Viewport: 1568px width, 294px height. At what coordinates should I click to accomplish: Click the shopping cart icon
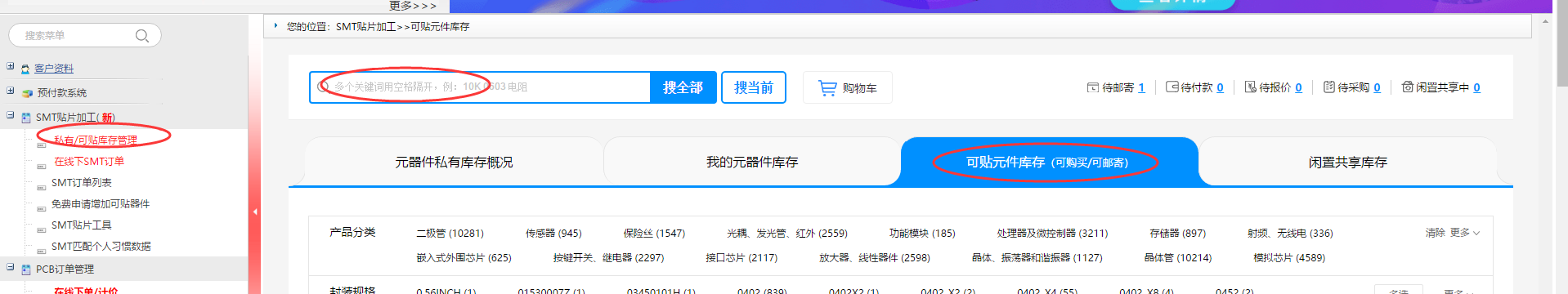[x=827, y=87]
